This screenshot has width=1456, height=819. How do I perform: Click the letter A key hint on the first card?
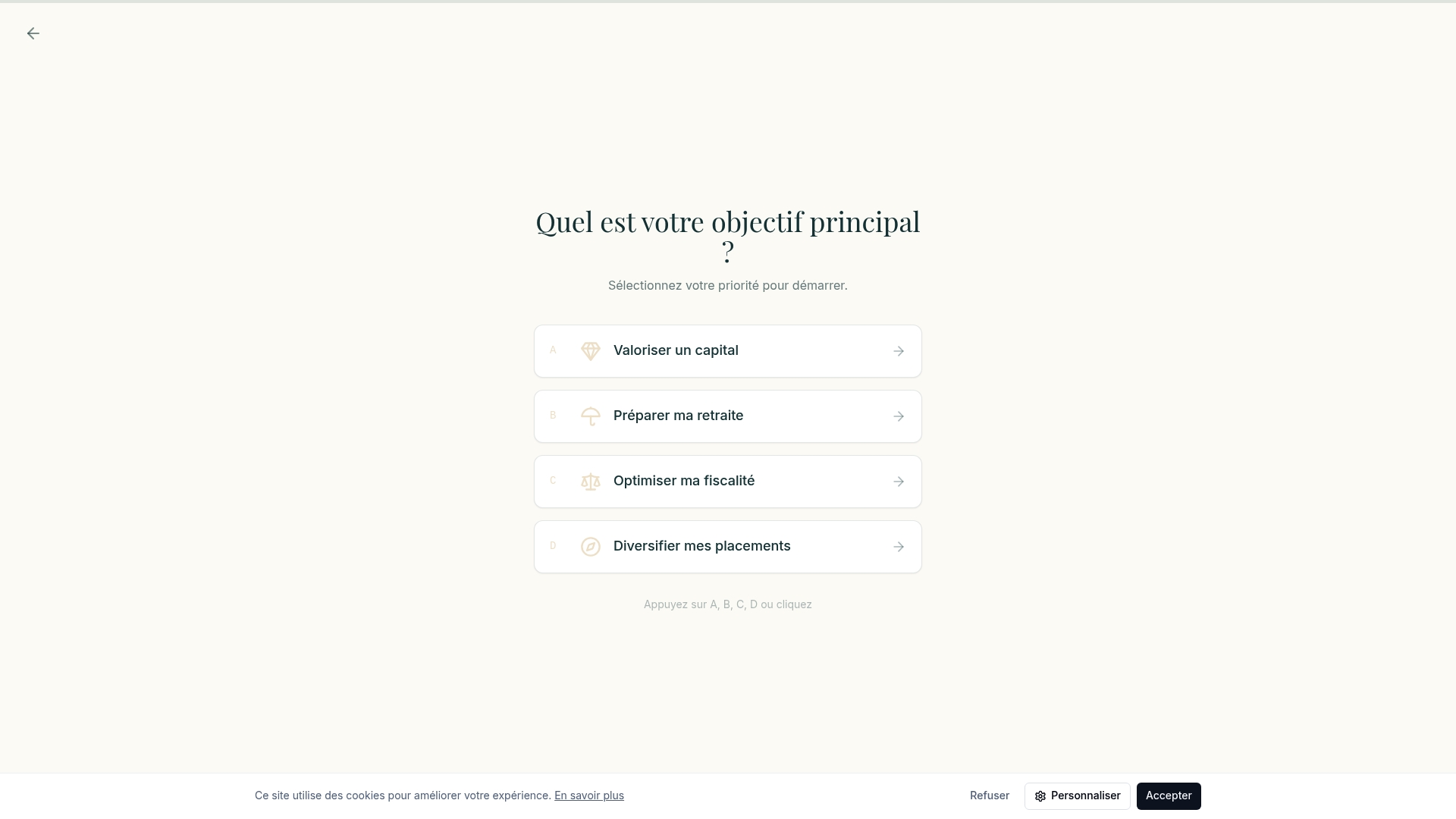click(553, 350)
